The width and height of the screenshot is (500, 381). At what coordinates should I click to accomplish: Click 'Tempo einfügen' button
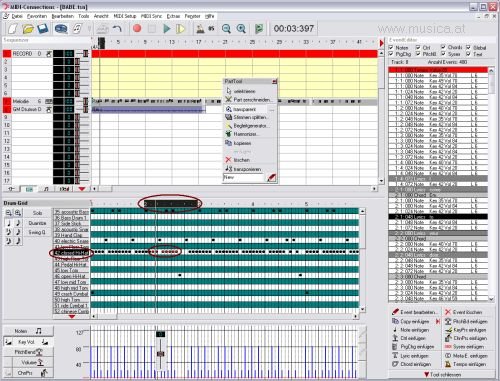pos(465,364)
